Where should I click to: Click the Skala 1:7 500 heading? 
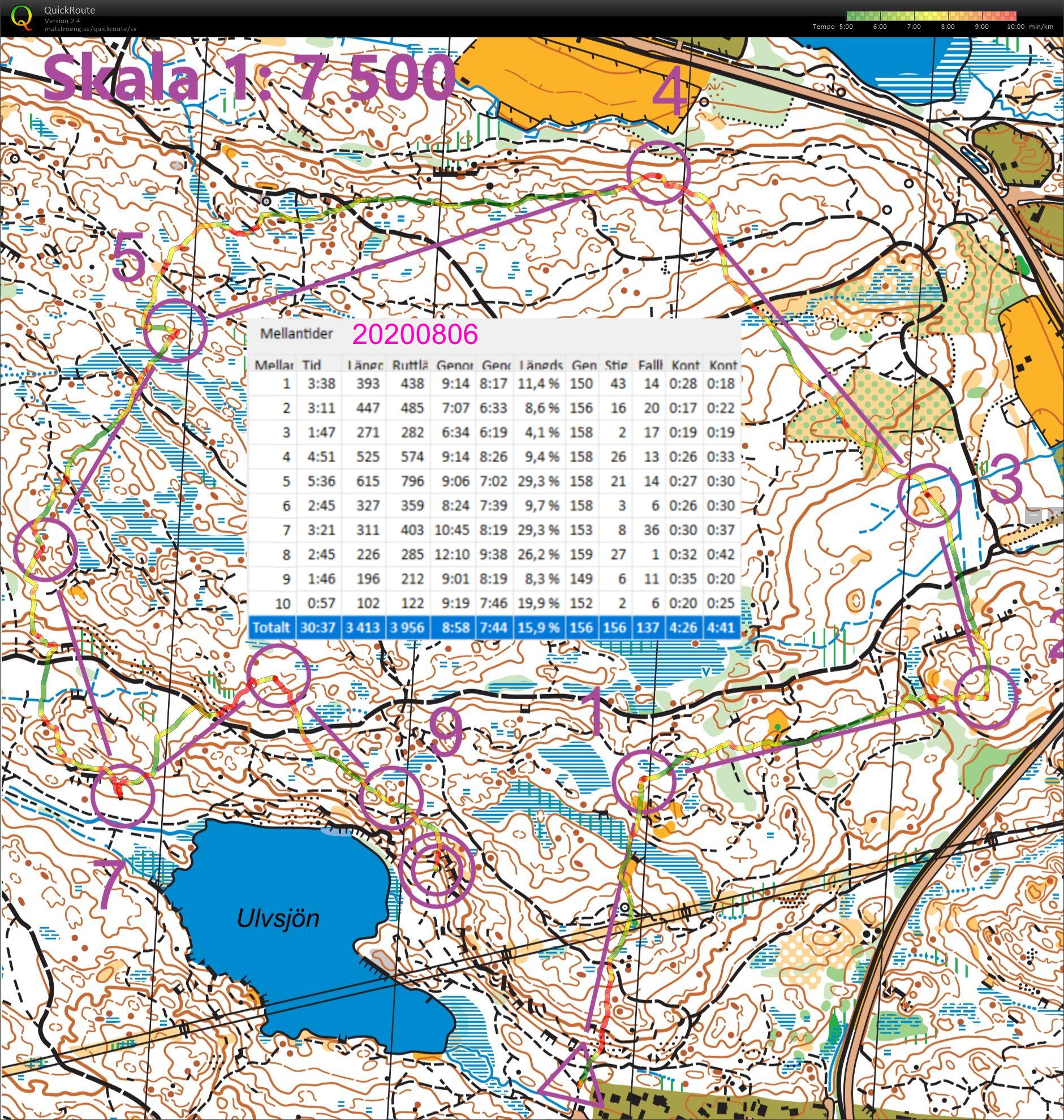click(x=249, y=79)
